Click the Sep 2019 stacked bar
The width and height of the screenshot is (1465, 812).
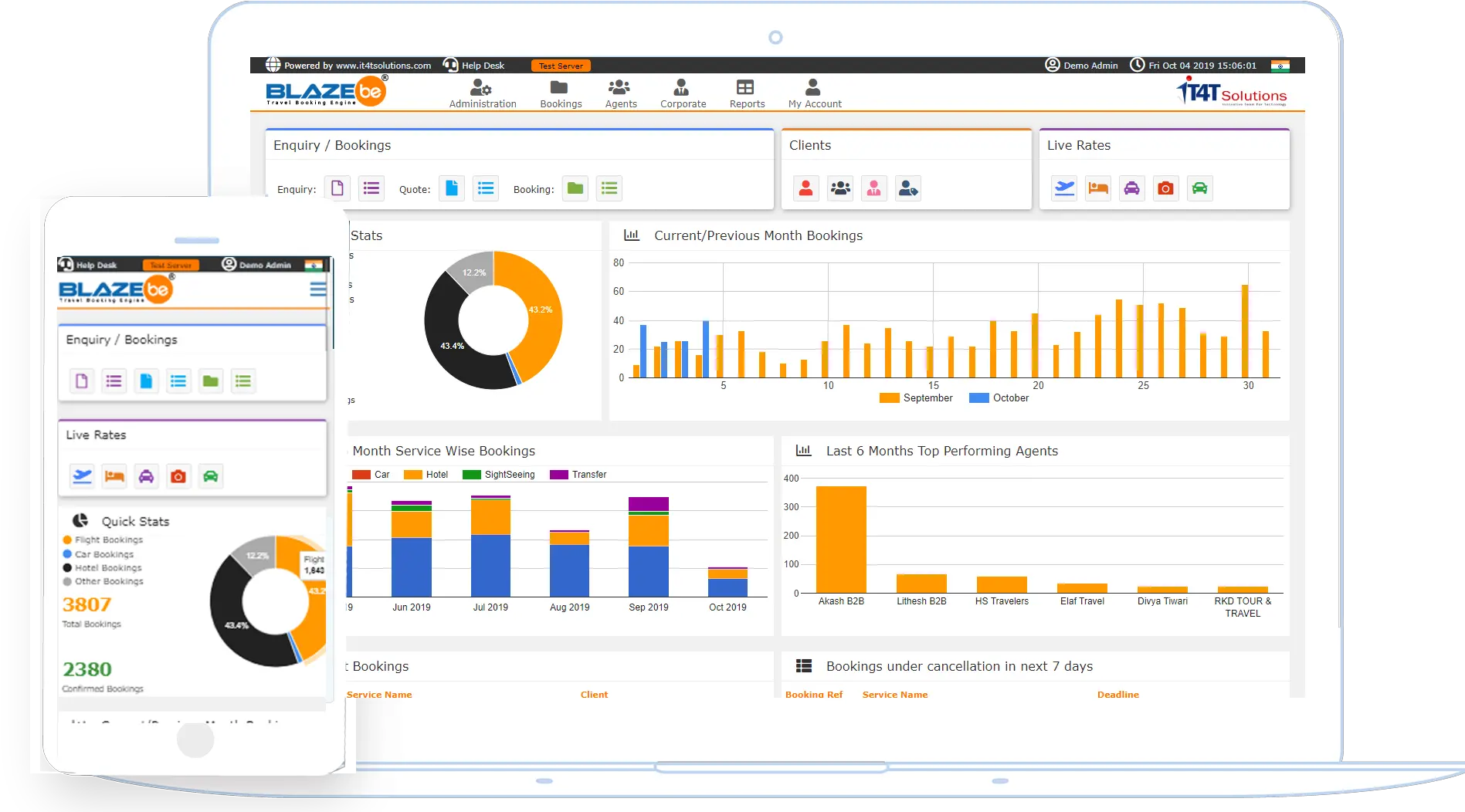649,546
